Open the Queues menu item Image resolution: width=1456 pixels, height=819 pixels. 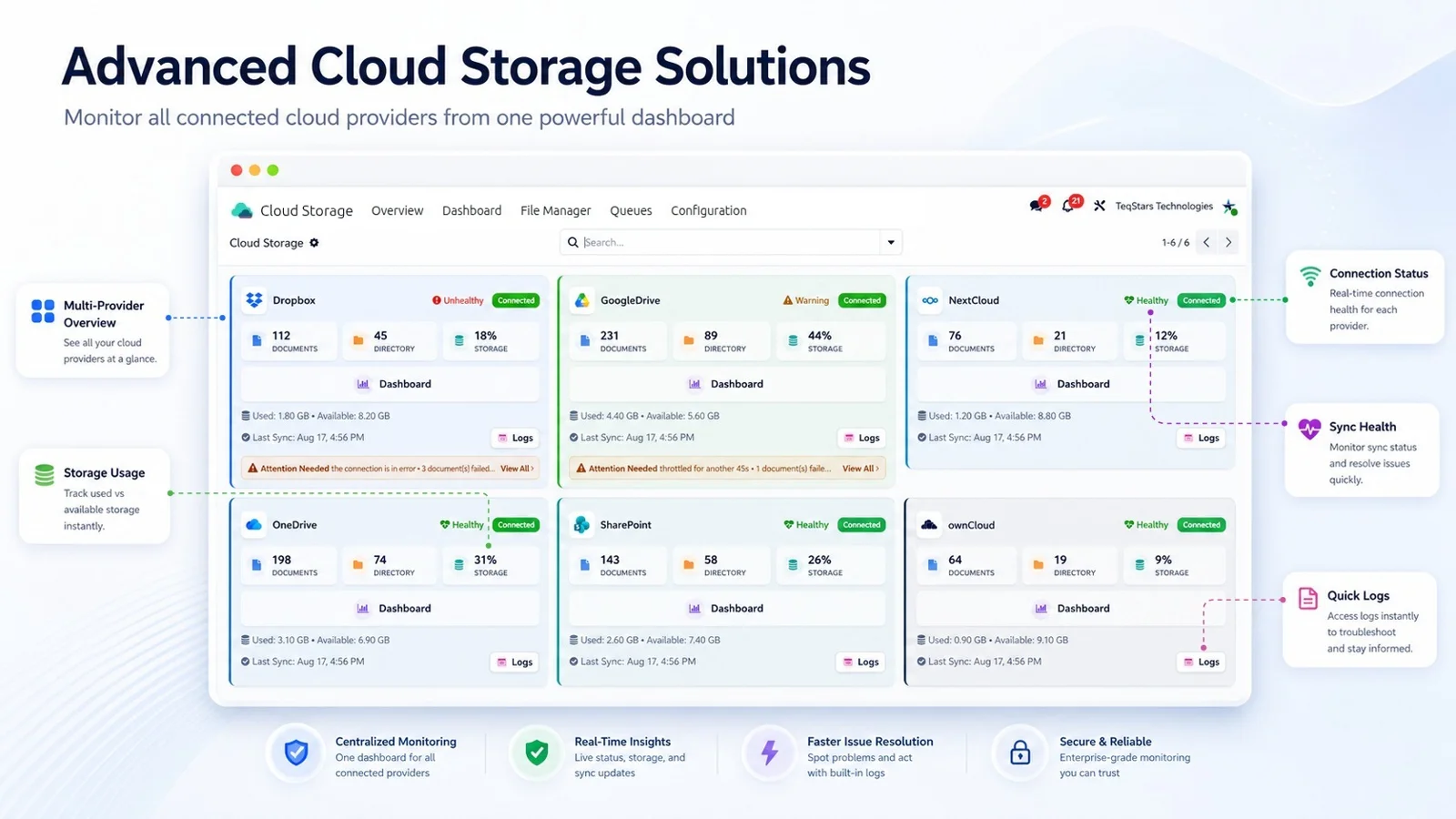pyautogui.click(x=631, y=210)
